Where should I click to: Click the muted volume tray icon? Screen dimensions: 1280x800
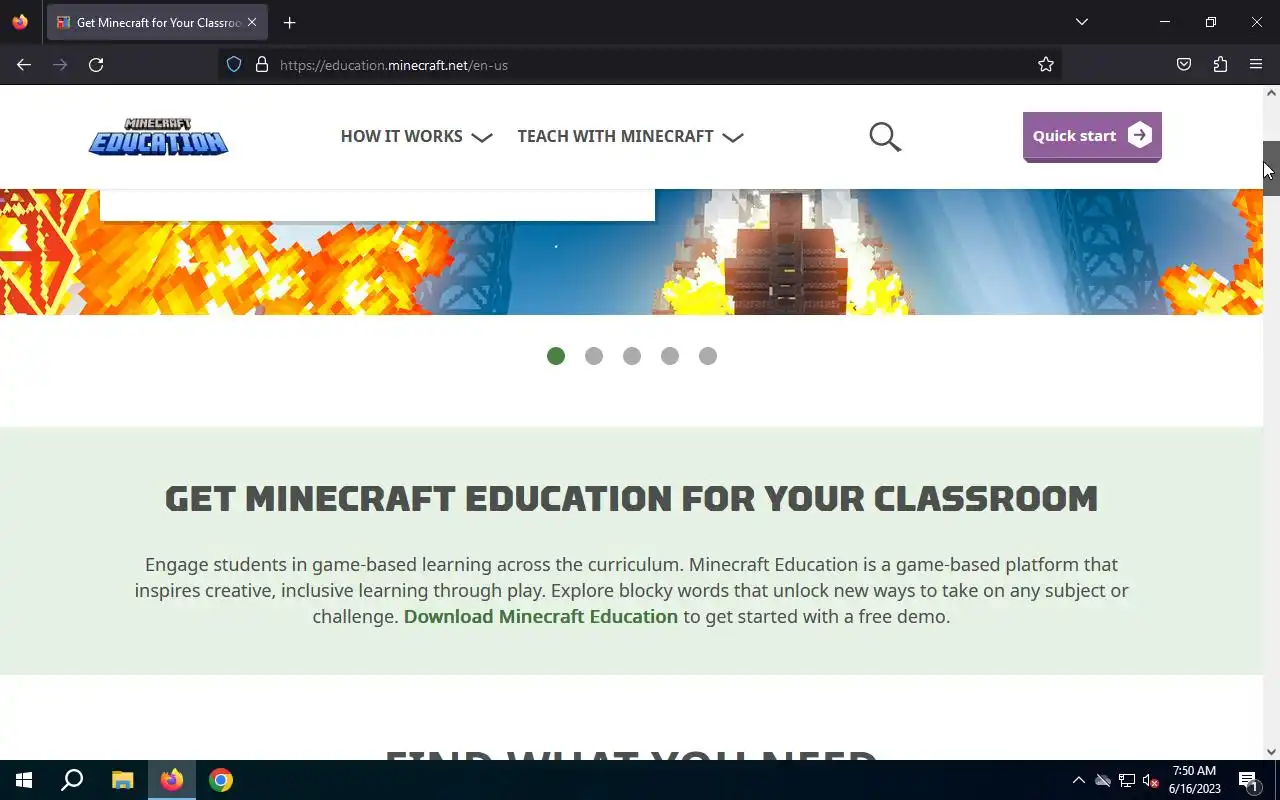coord(1151,780)
